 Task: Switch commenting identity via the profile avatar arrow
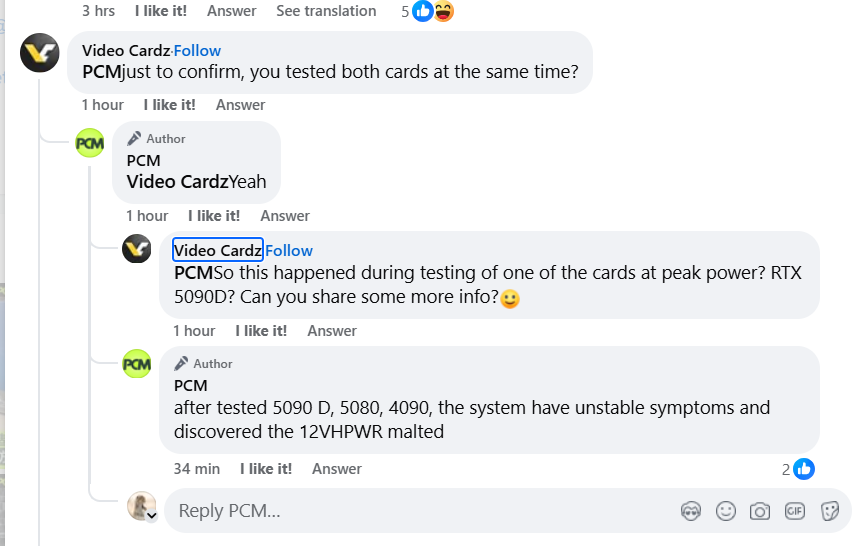[x=151, y=516]
